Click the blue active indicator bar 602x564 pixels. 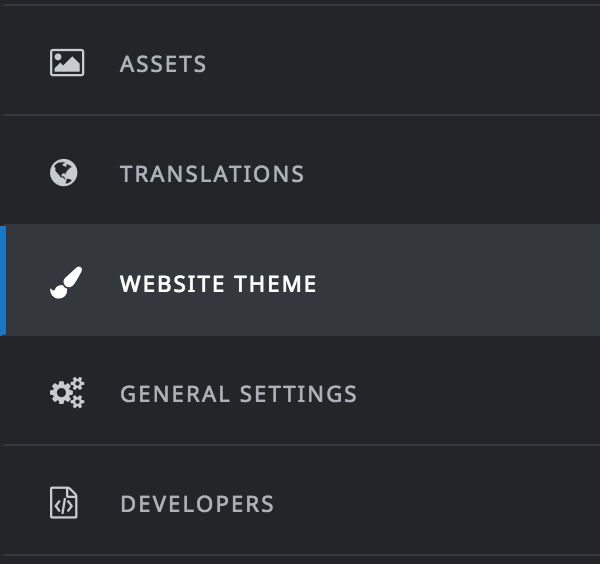(x=3, y=280)
